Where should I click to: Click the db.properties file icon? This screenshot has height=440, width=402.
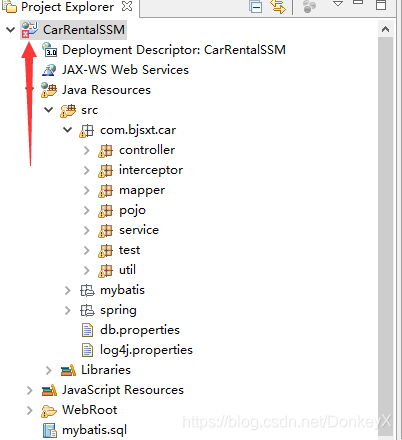tap(87, 330)
